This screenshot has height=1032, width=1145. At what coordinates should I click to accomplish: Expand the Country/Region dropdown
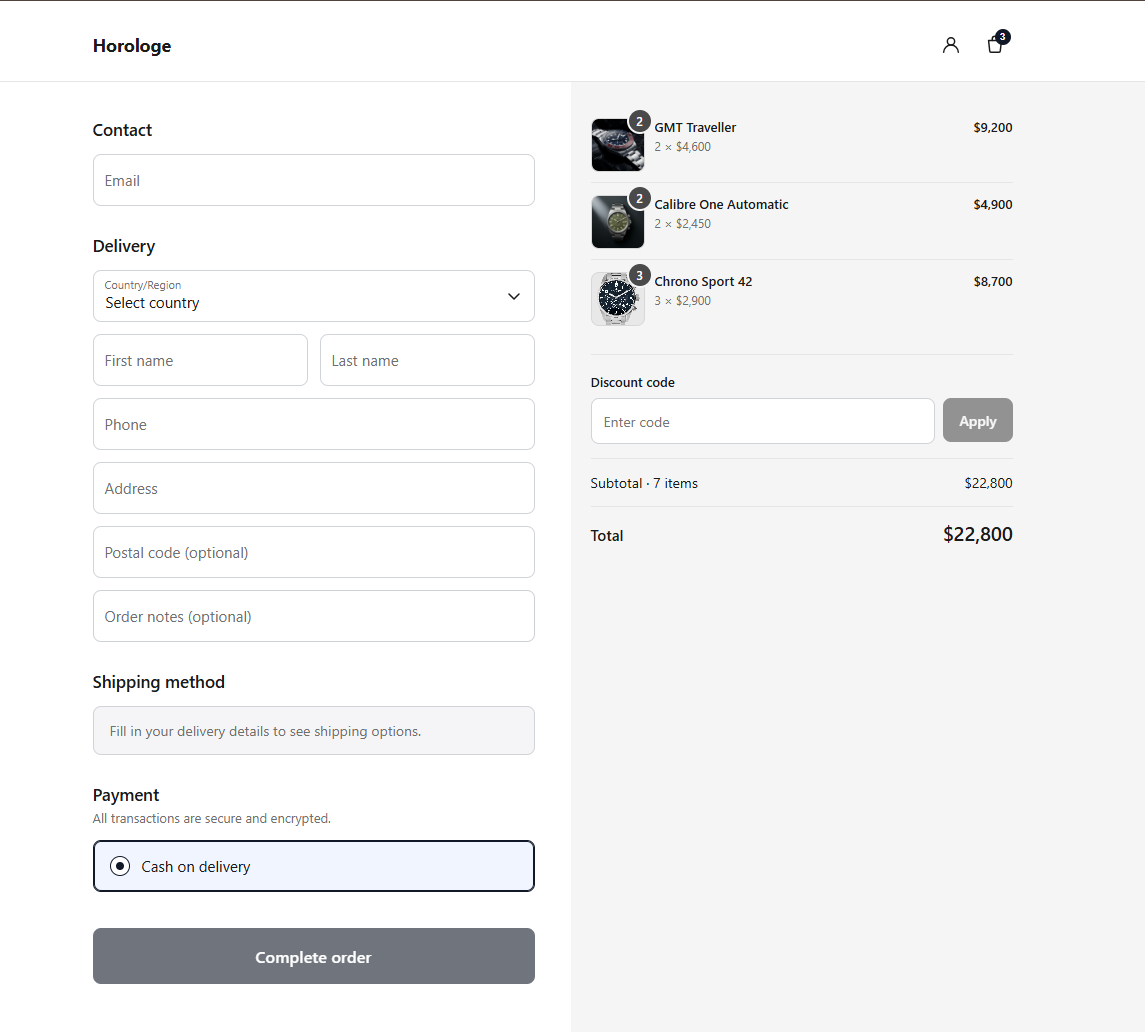click(x=313, y=296)
